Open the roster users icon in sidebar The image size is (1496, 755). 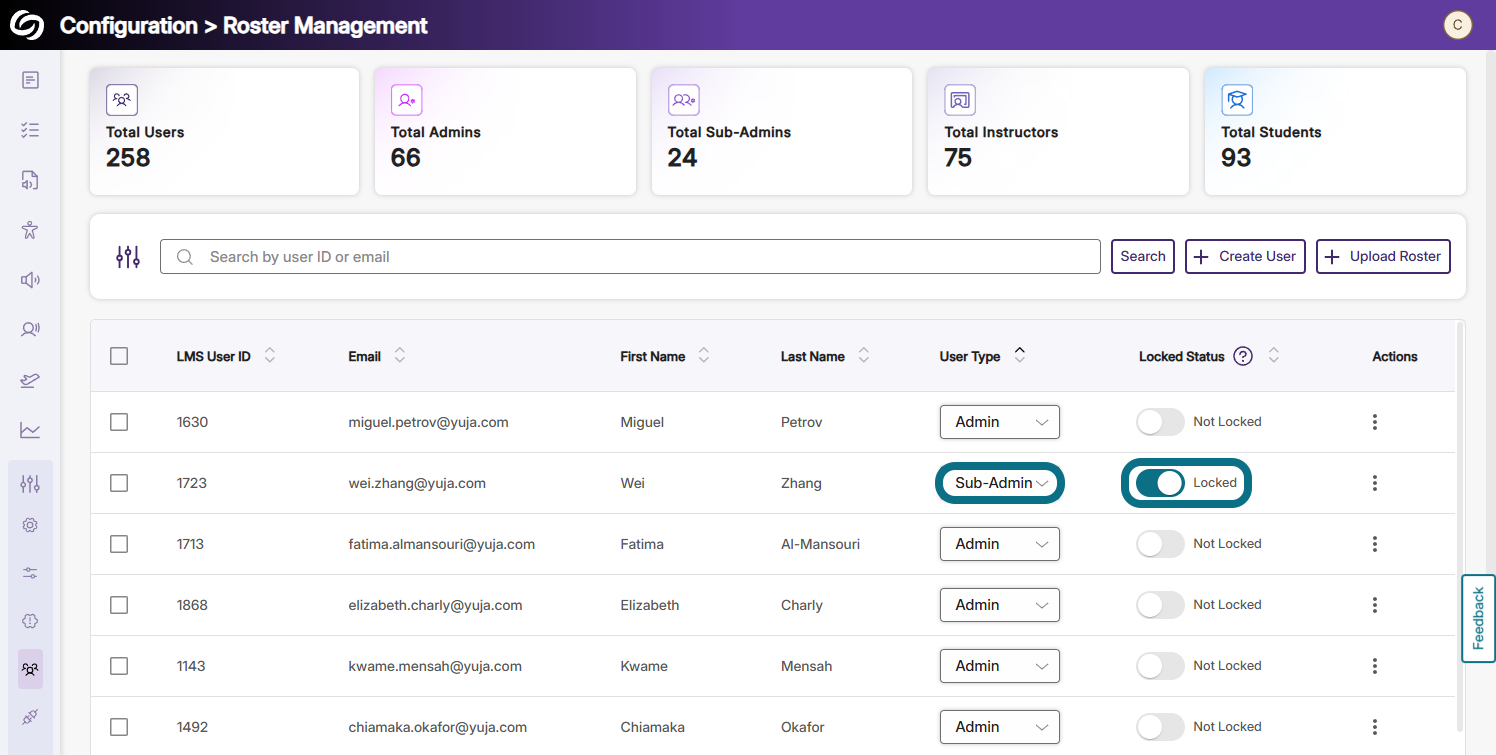(30, 669)
